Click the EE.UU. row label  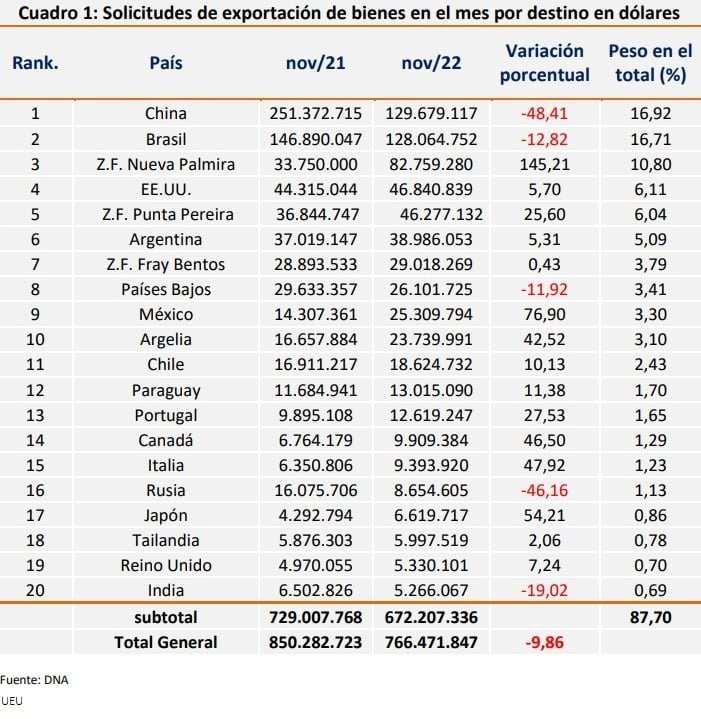(x=166, y=189)
